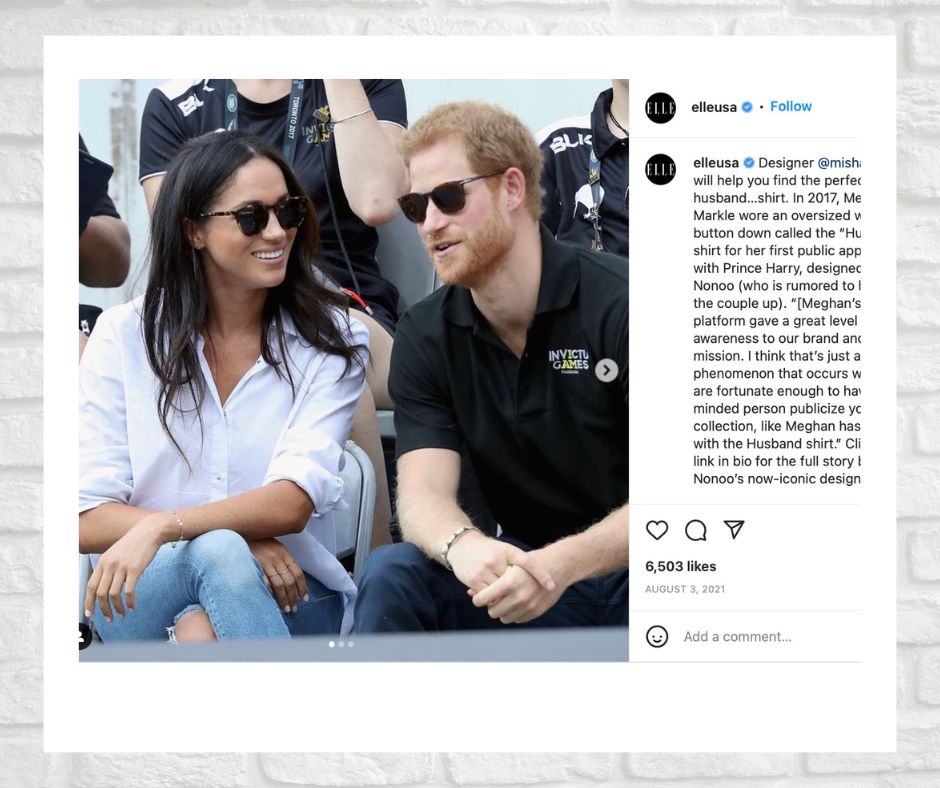Advance to next photo with arrow chevron
The image size is (940, 788).
point(606,370)
